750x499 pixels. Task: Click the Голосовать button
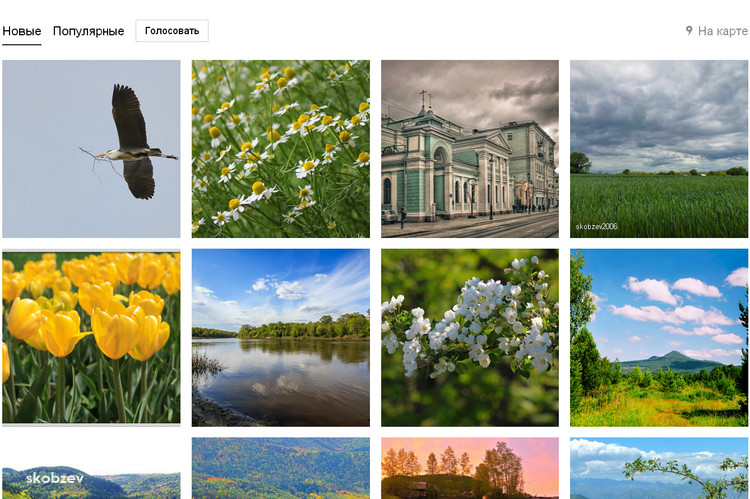(172, 31)
